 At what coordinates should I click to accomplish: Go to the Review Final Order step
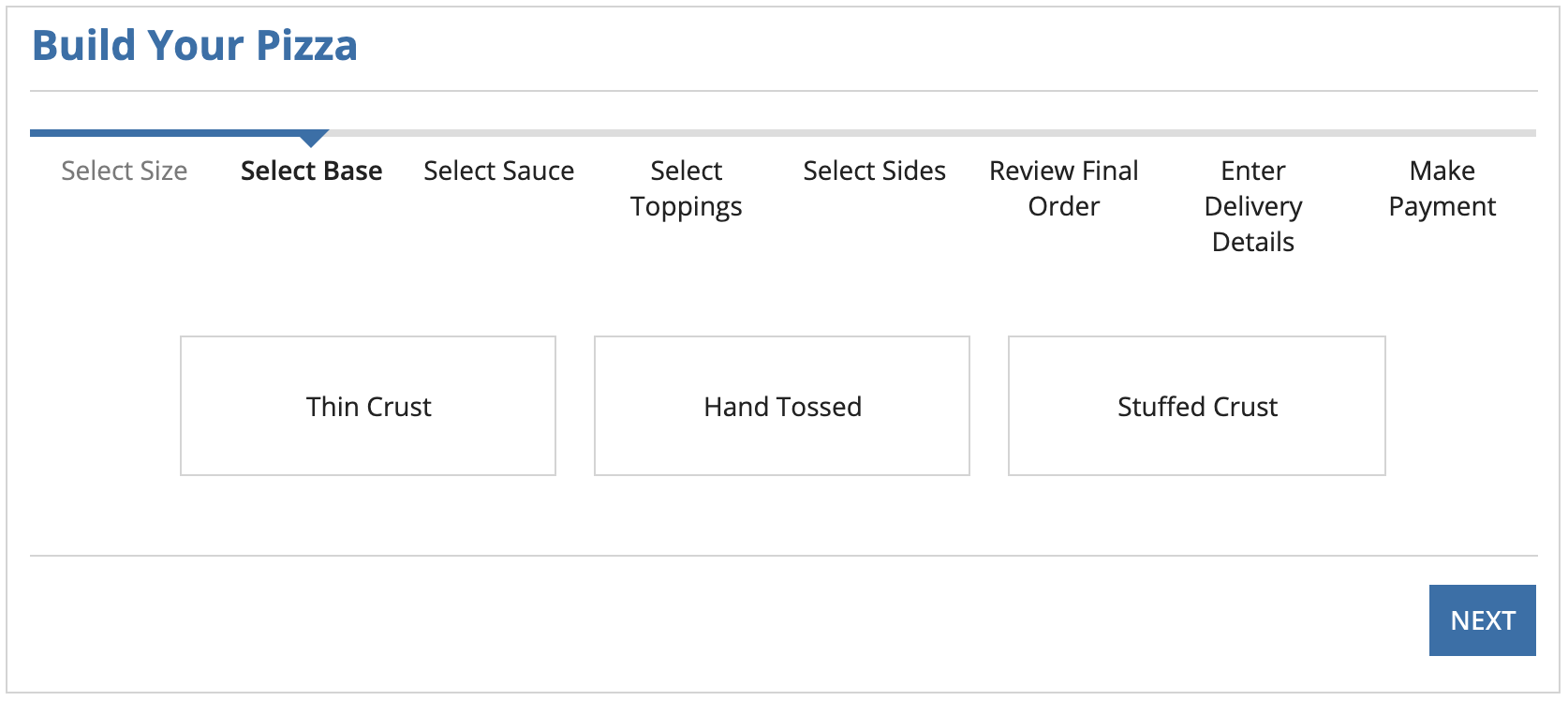tap(1063, 188)
